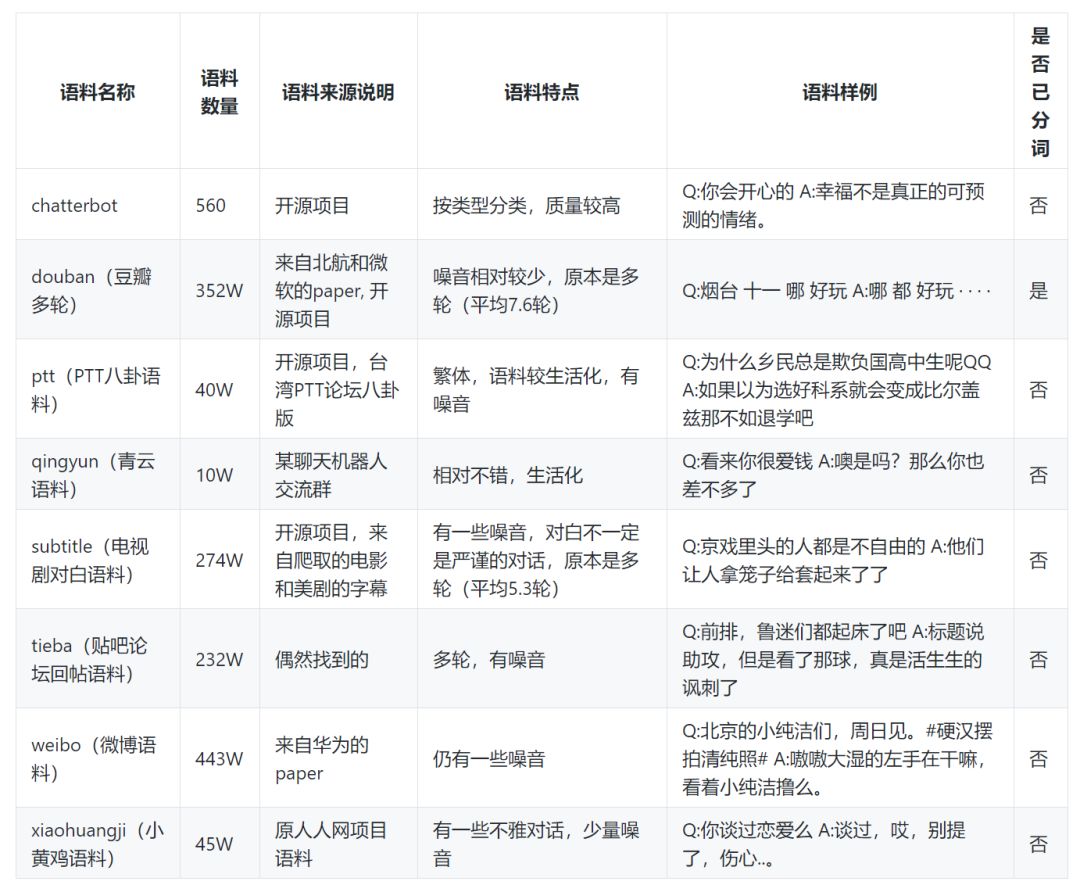The width and height of the screenshot is (1080, 885).
Task: Click 否 in the qingyun row
Action: coord(1039,475)
